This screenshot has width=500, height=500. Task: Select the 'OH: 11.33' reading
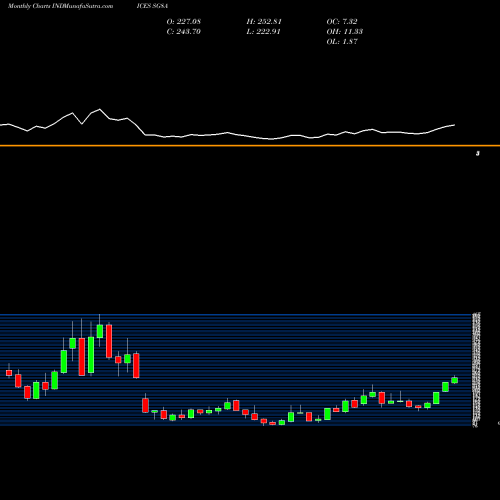[x=345, y=32]
